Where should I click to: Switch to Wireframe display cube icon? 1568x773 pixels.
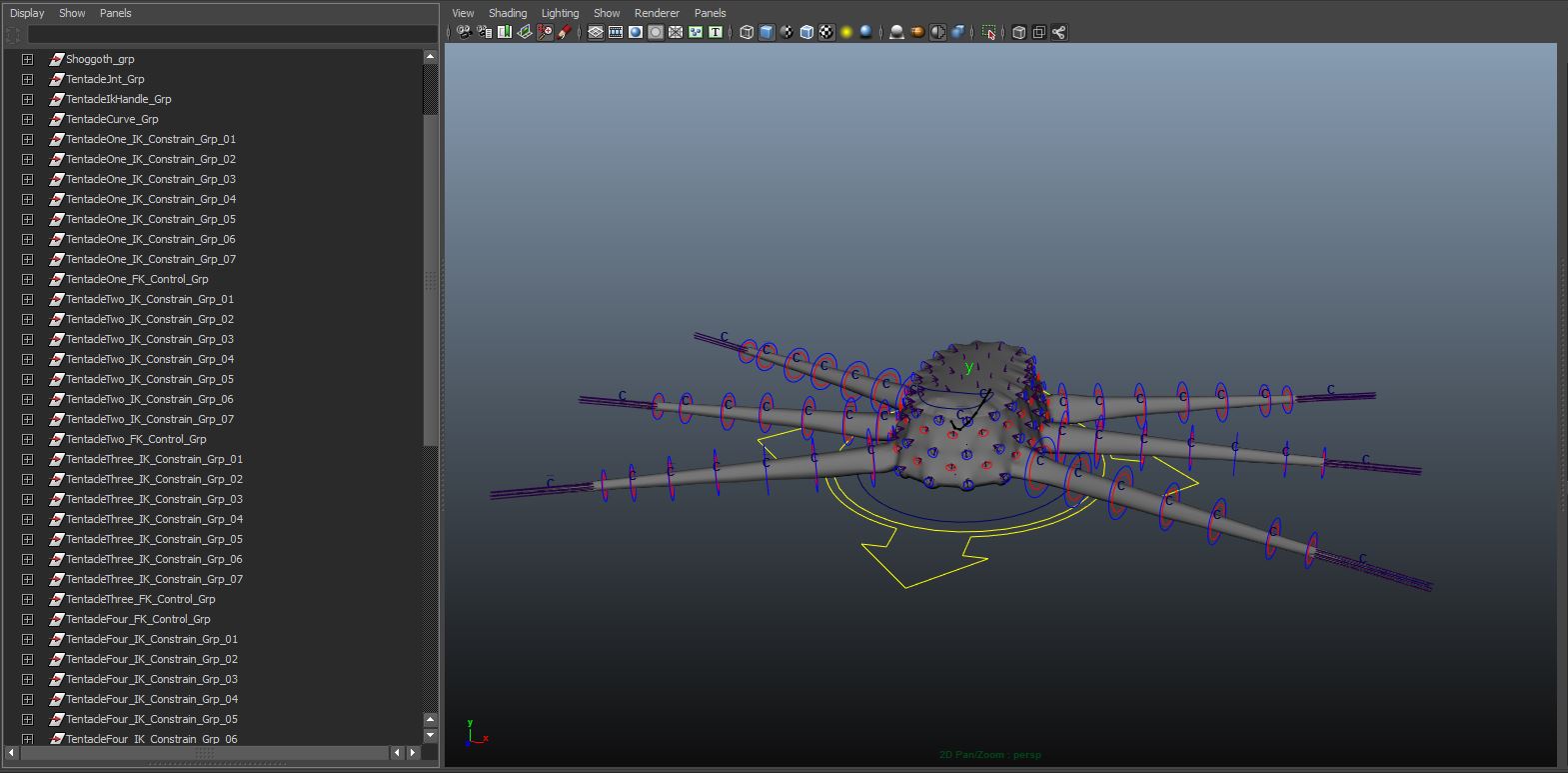click(746, 32)
